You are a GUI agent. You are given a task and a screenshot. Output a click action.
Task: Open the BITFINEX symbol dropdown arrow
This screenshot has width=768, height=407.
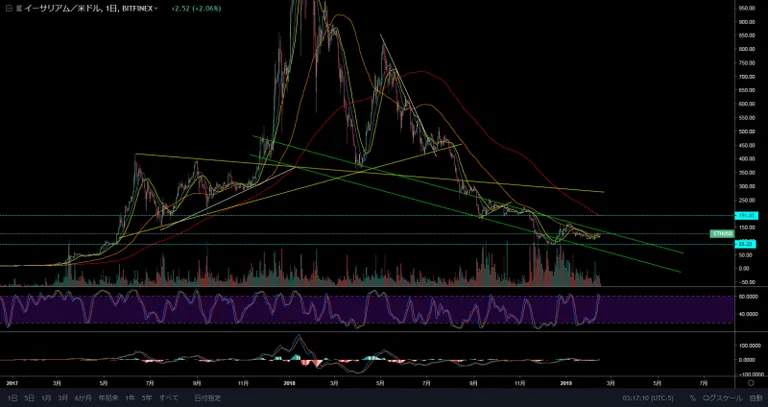[x=156, y=9]
